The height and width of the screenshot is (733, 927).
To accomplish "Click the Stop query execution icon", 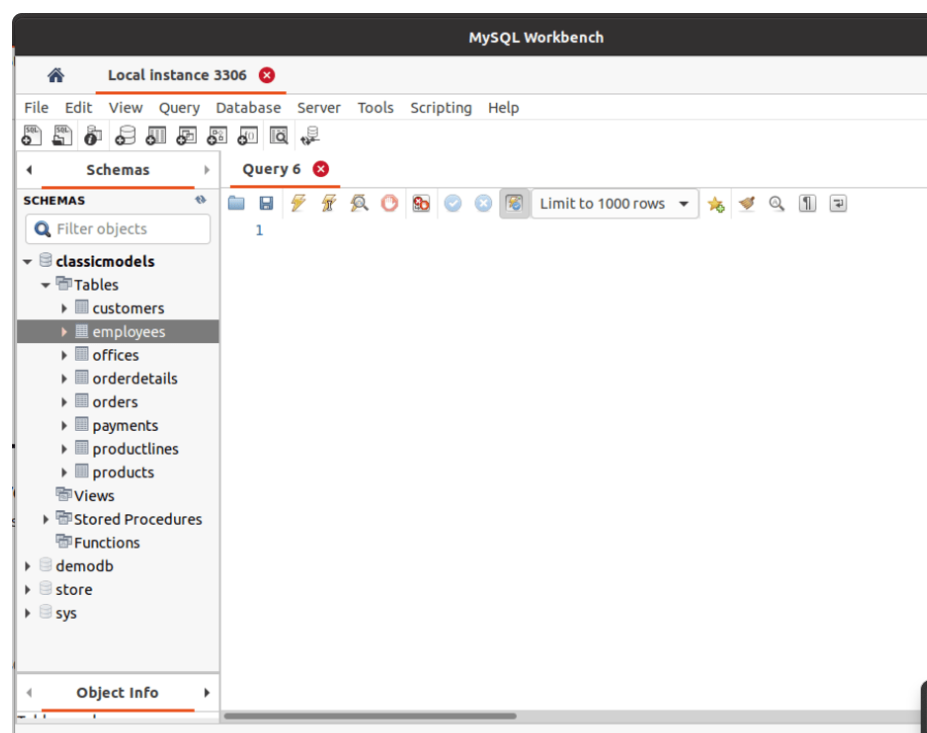I will point(388,203).
